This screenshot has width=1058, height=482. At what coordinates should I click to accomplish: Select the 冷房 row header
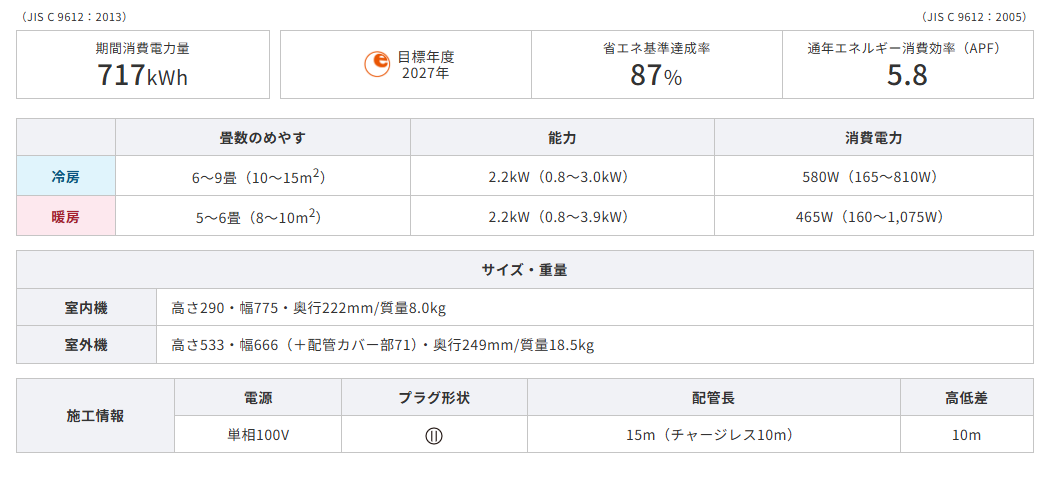[65, 177]
